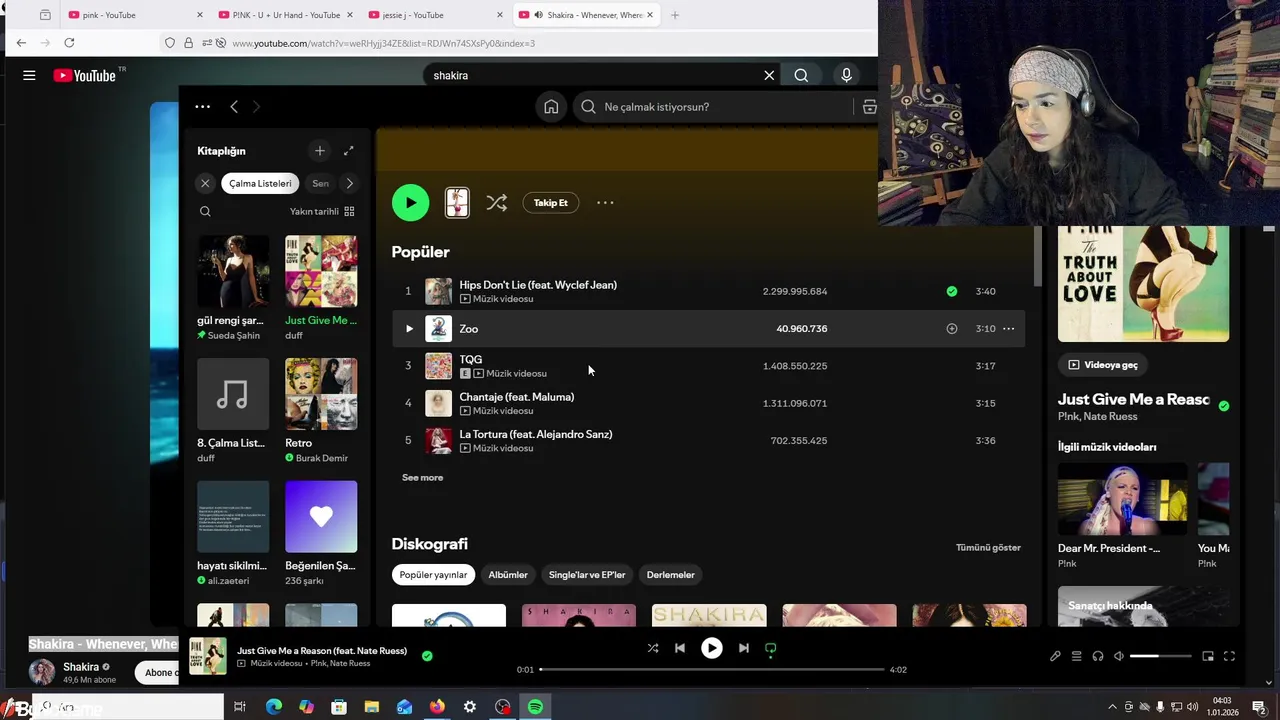Toggle shuffle in the bottom player bar
Viewport: 1280px width, 720px height.
point(653,648)
